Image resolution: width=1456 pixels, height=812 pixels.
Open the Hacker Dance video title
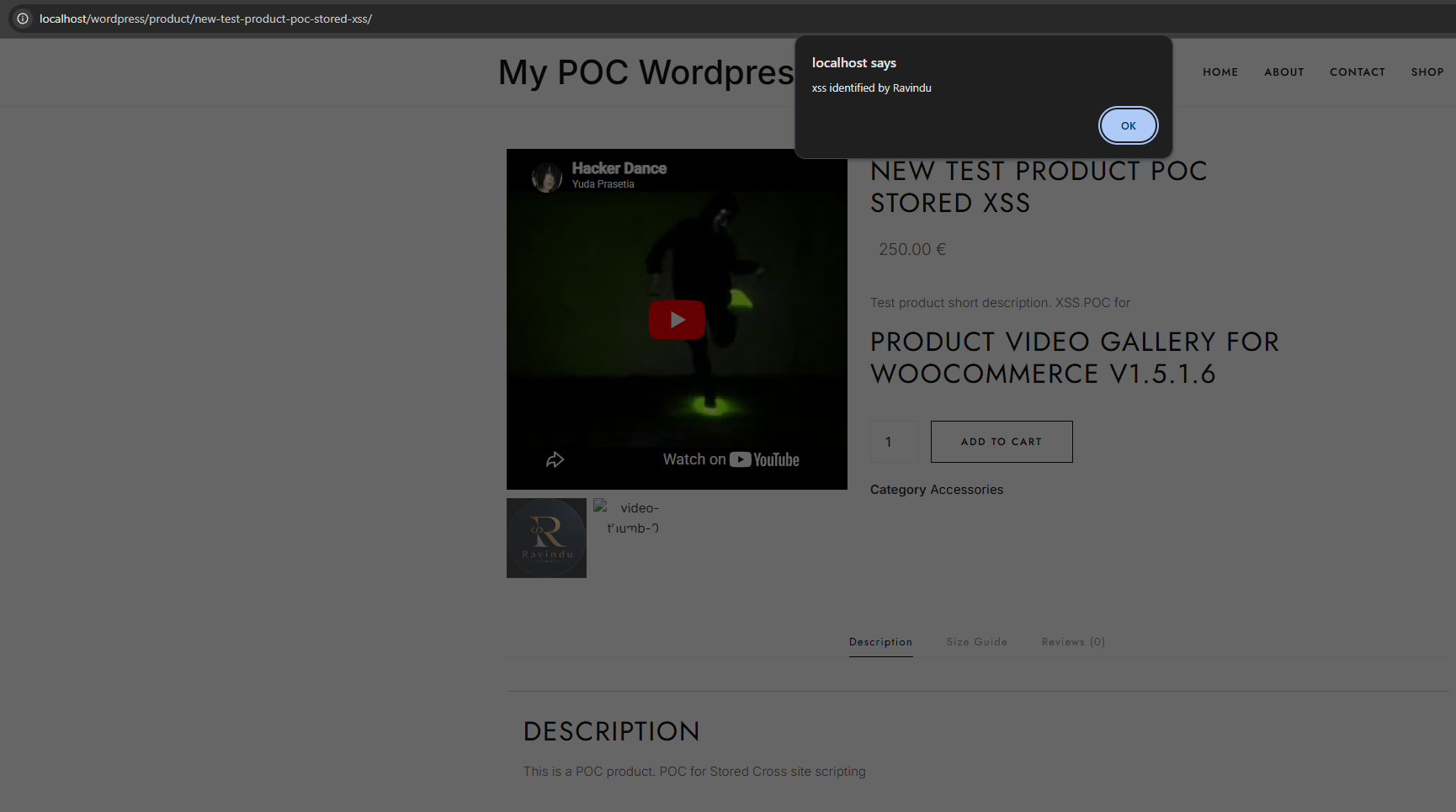(x=619, y=168)
